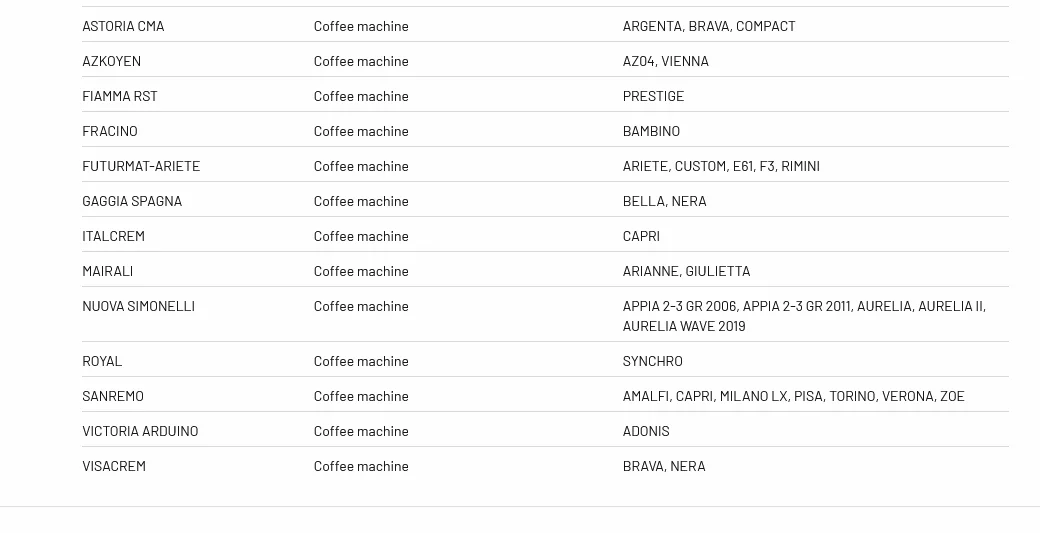Select the VICTORIA ARDUINO brand cell
1040x533 pixels.
[140, 431]
